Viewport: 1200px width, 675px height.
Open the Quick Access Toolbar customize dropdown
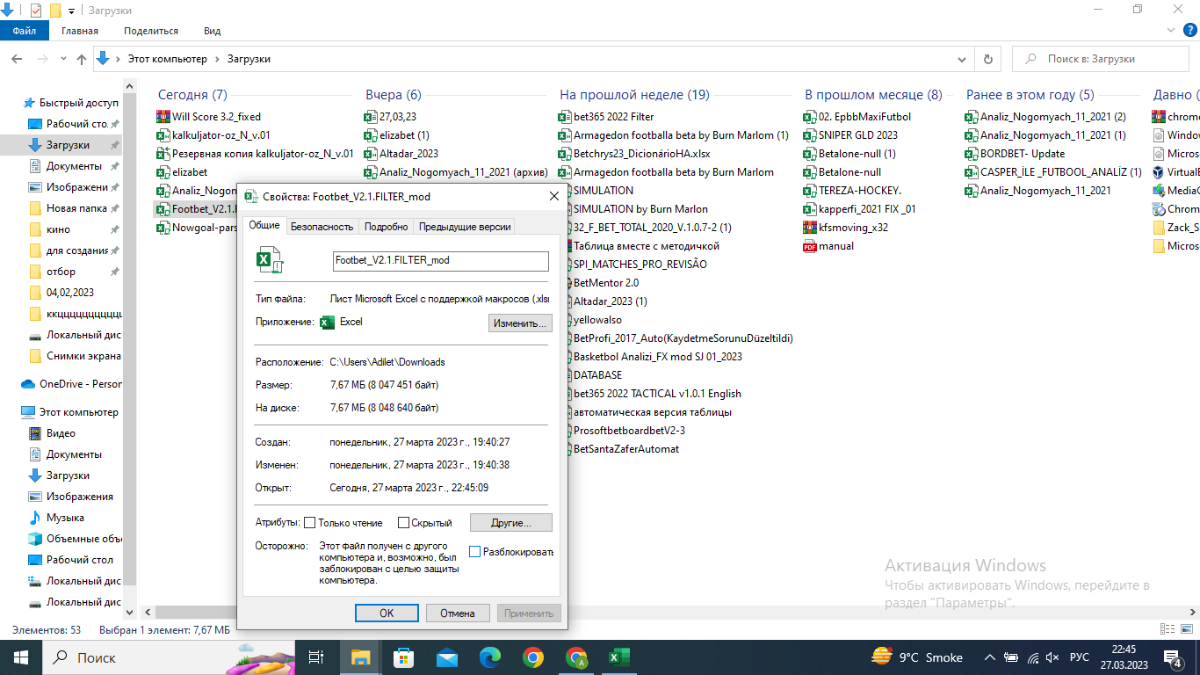(72, 10)
